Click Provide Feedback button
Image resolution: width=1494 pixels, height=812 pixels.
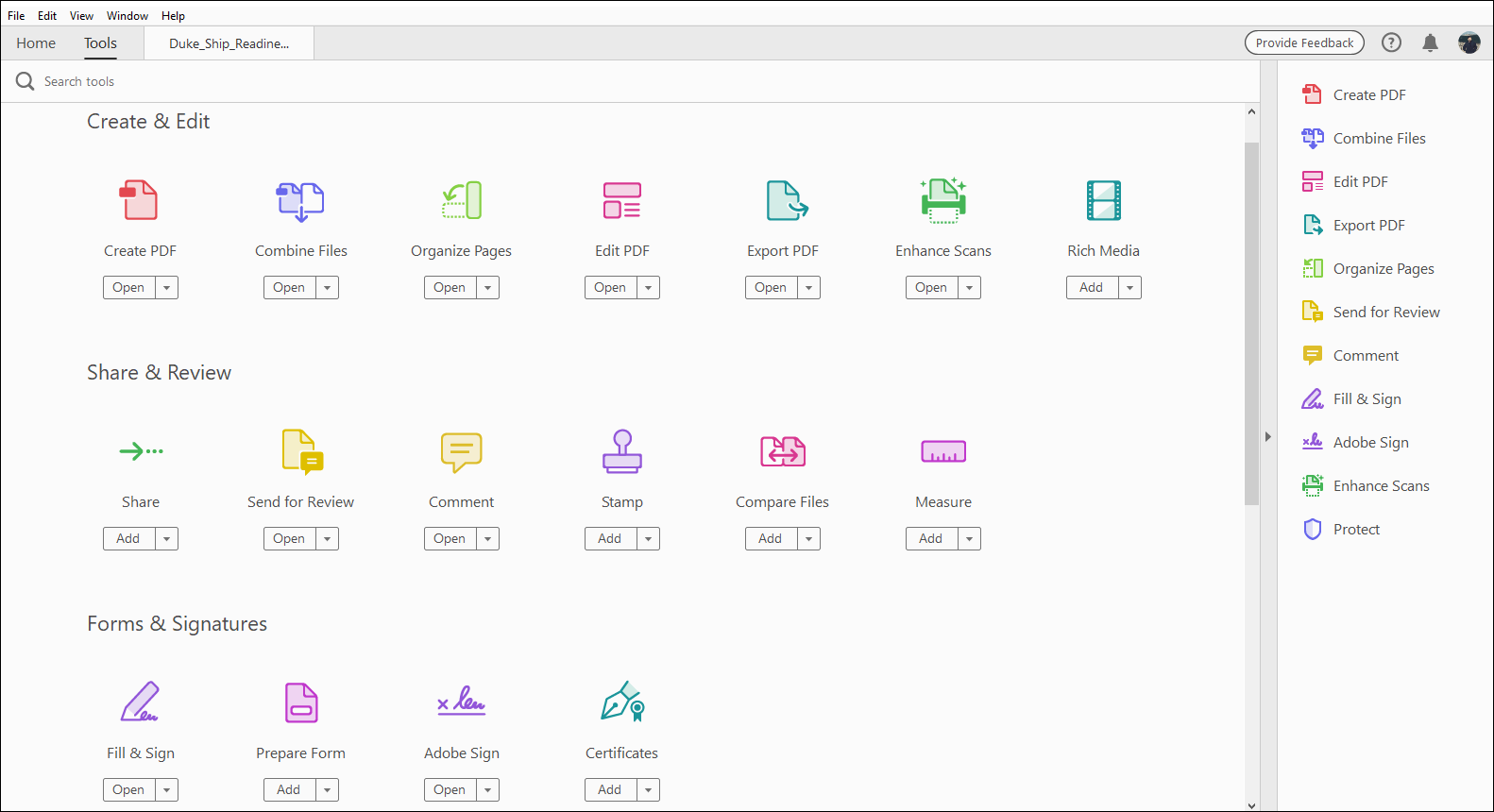click(1304, 42)
